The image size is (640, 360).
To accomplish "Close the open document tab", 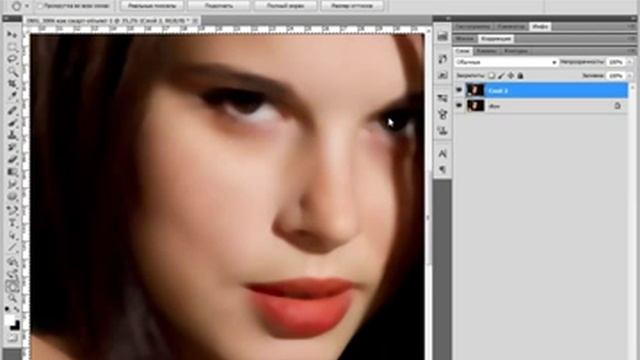I will tap(196, 20).
